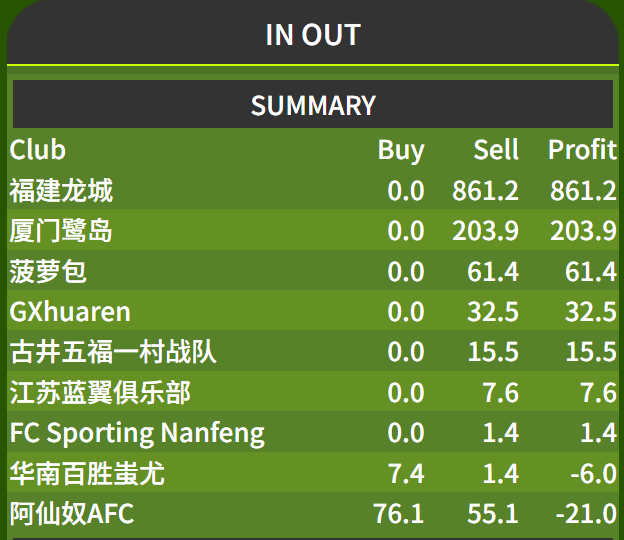Screen dimensions: 624x540
Task: Click the 861.2 profit value for 福建龙城
Action: point(583,191)
